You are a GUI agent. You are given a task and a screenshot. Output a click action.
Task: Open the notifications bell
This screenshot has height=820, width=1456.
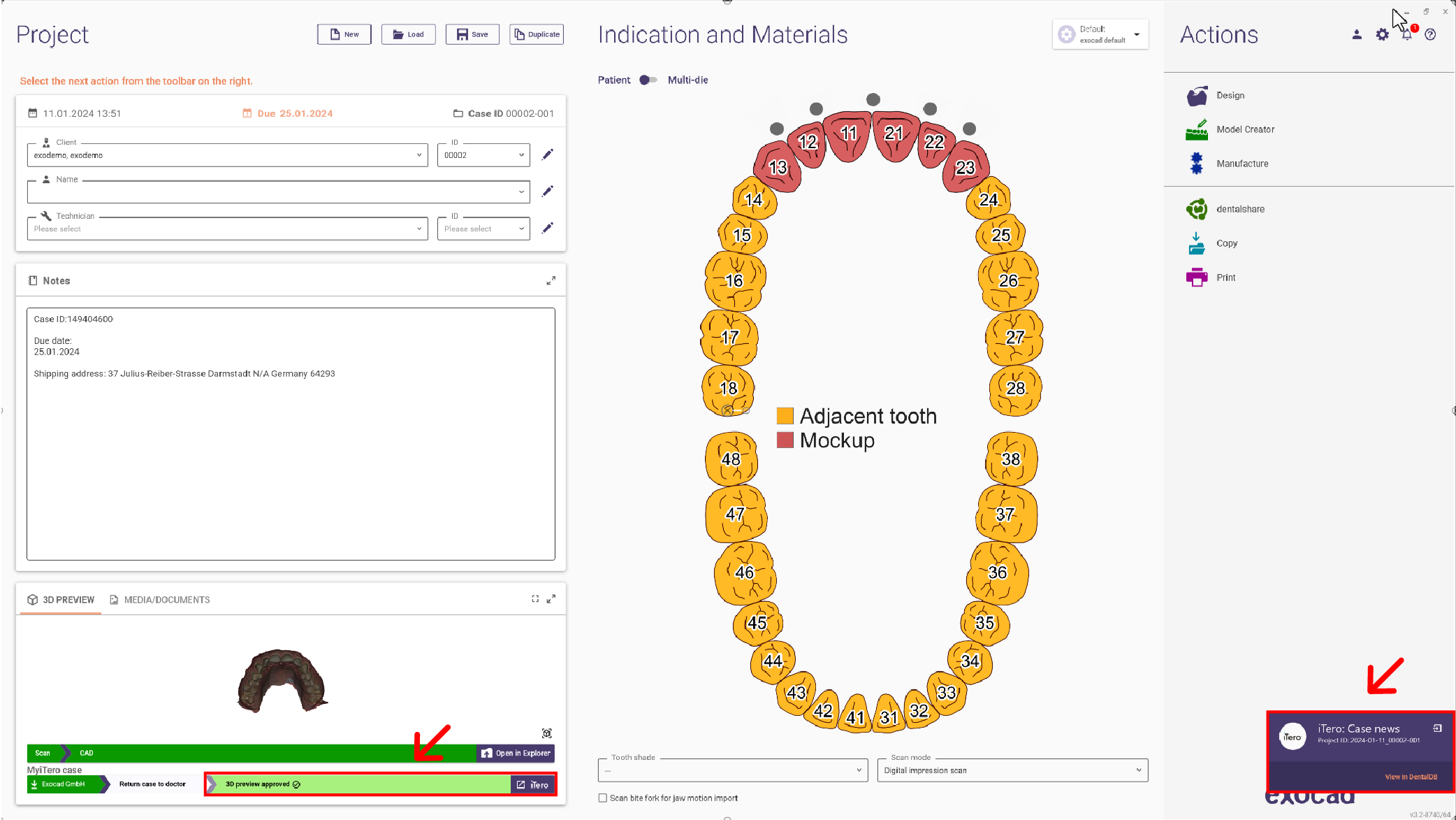click(1406, 34)
